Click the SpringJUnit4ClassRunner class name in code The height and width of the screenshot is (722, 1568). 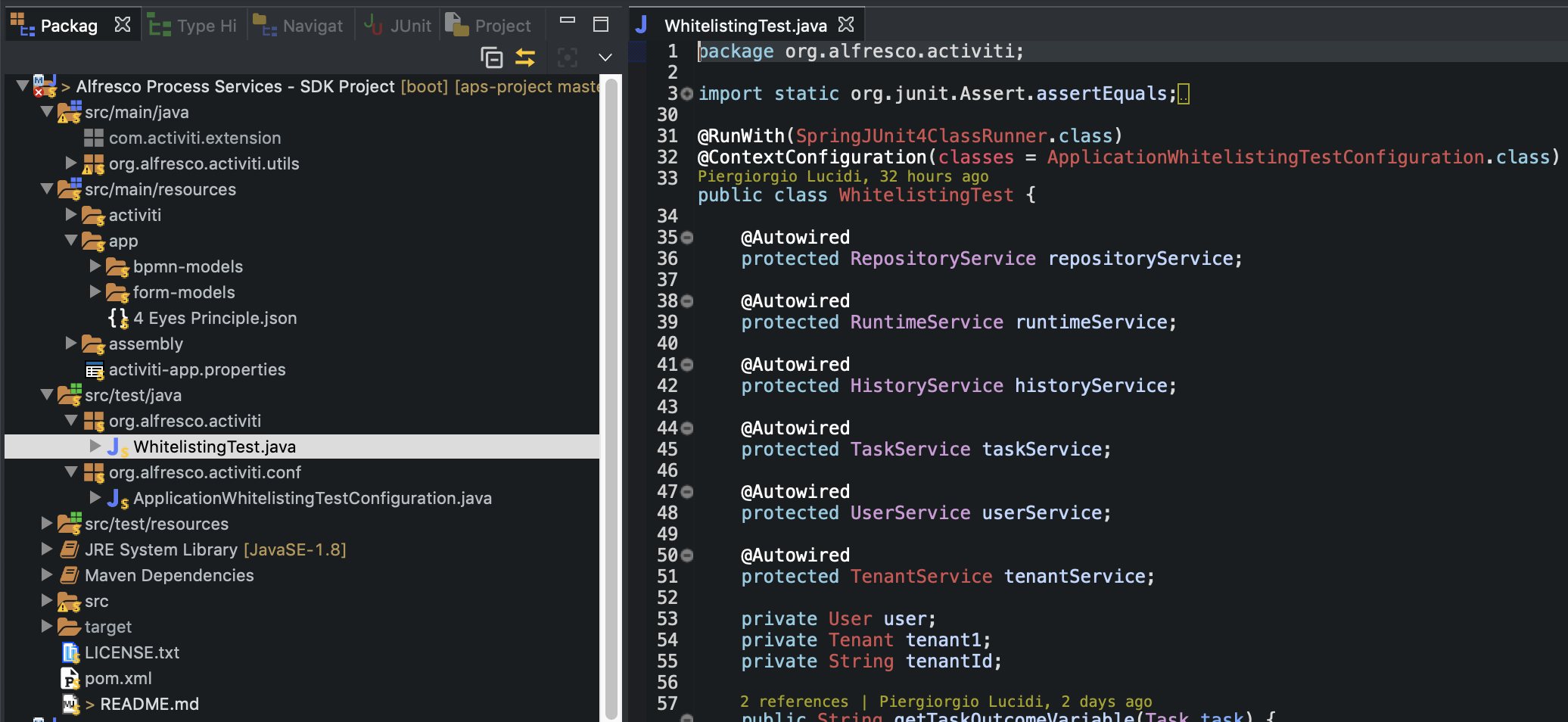coord(921,135)
